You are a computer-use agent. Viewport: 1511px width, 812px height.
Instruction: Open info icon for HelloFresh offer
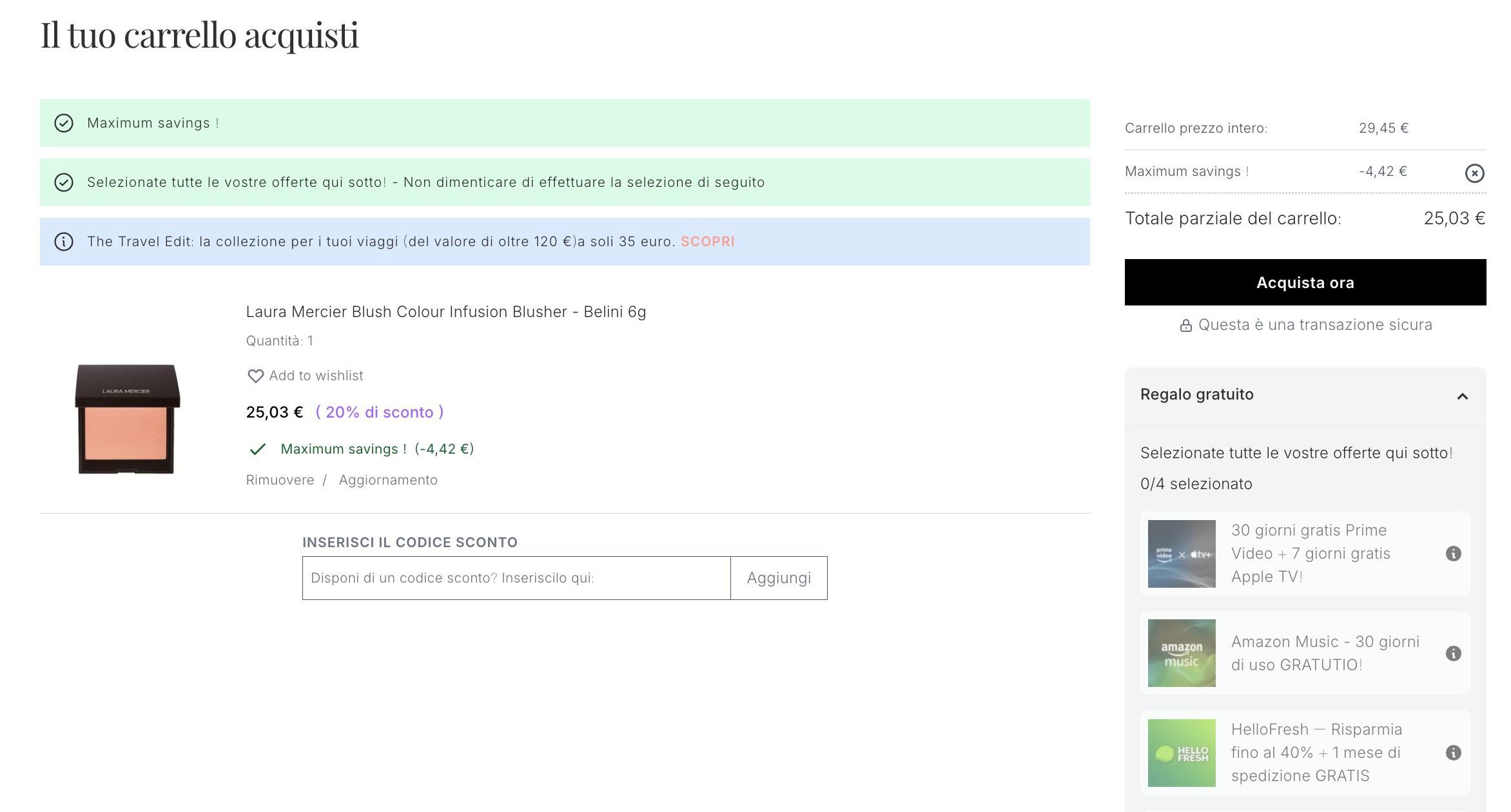(x=1453, y=753)
